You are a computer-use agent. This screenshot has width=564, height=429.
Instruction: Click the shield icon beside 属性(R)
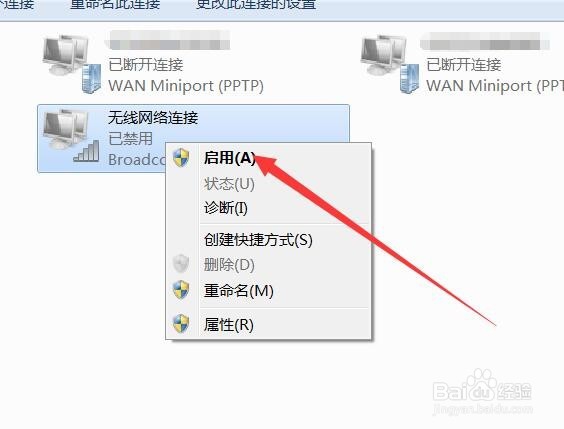tap(181, 324)
